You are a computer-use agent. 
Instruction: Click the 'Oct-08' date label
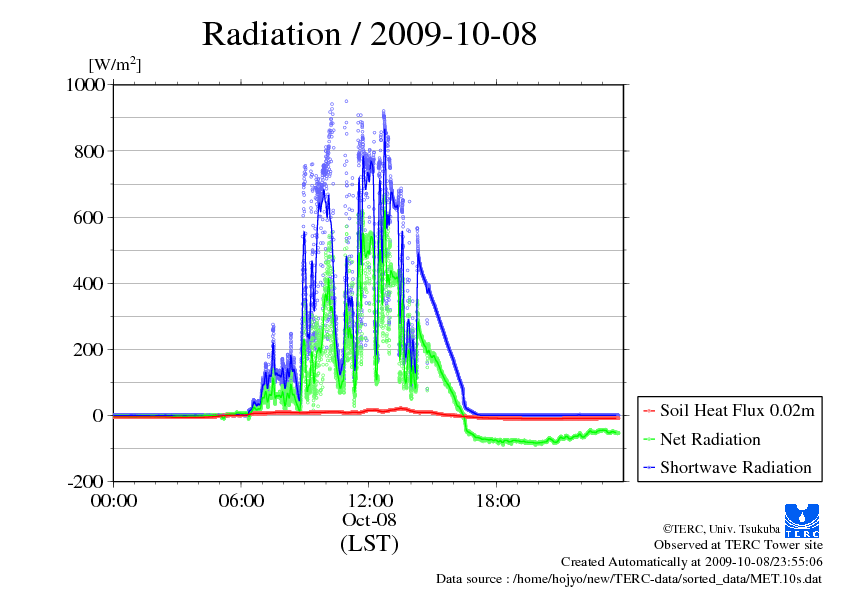pyautogui.click(x=369, y=520)
